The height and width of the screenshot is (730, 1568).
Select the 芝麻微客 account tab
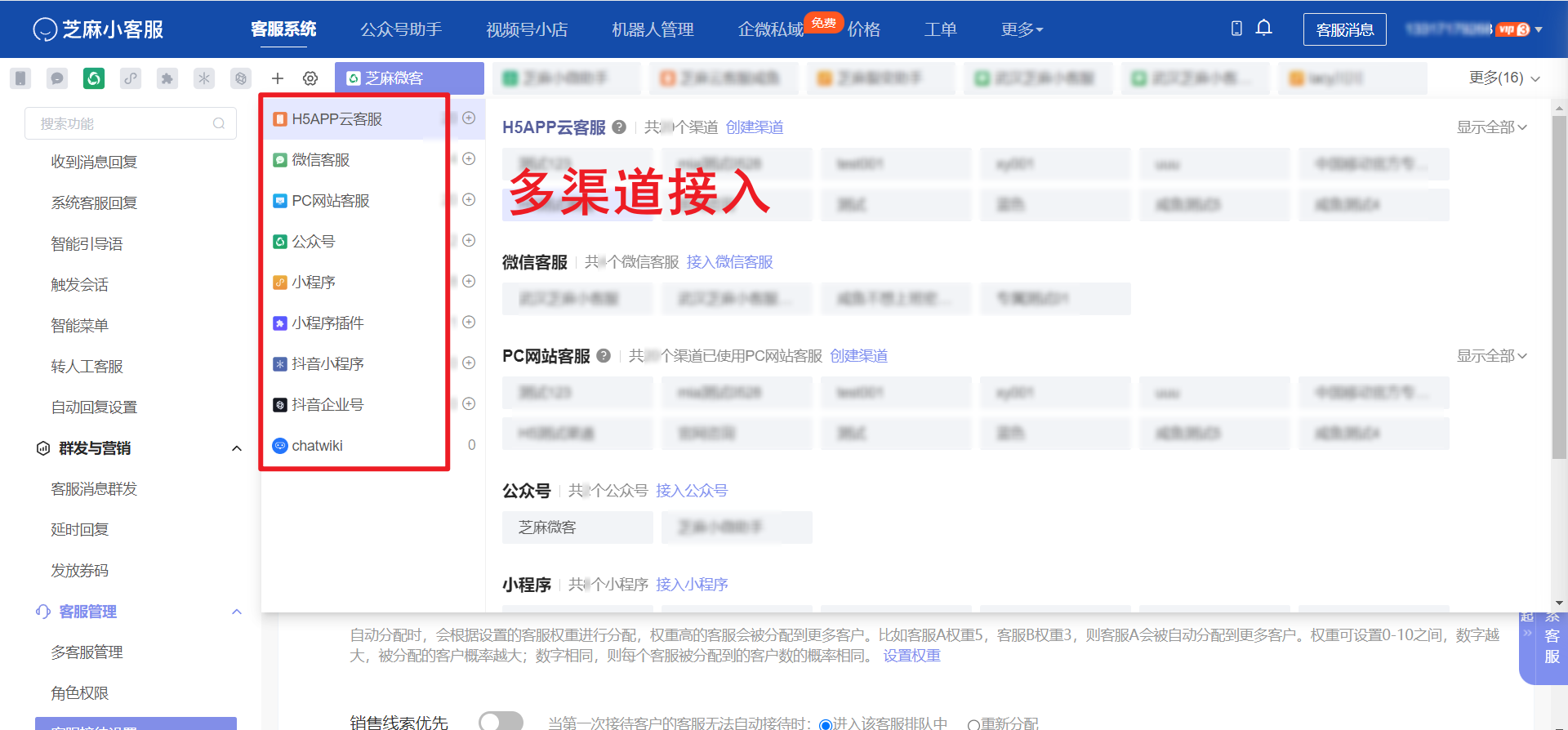(x=409, y=78)
